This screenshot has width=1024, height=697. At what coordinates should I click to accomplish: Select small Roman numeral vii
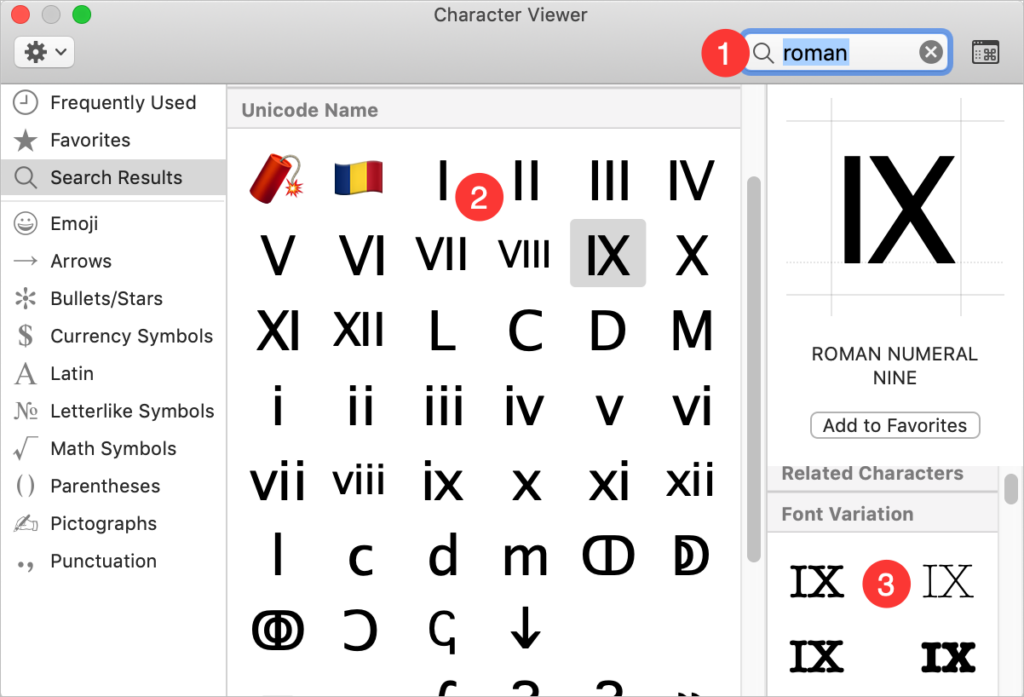pos(278,481)
